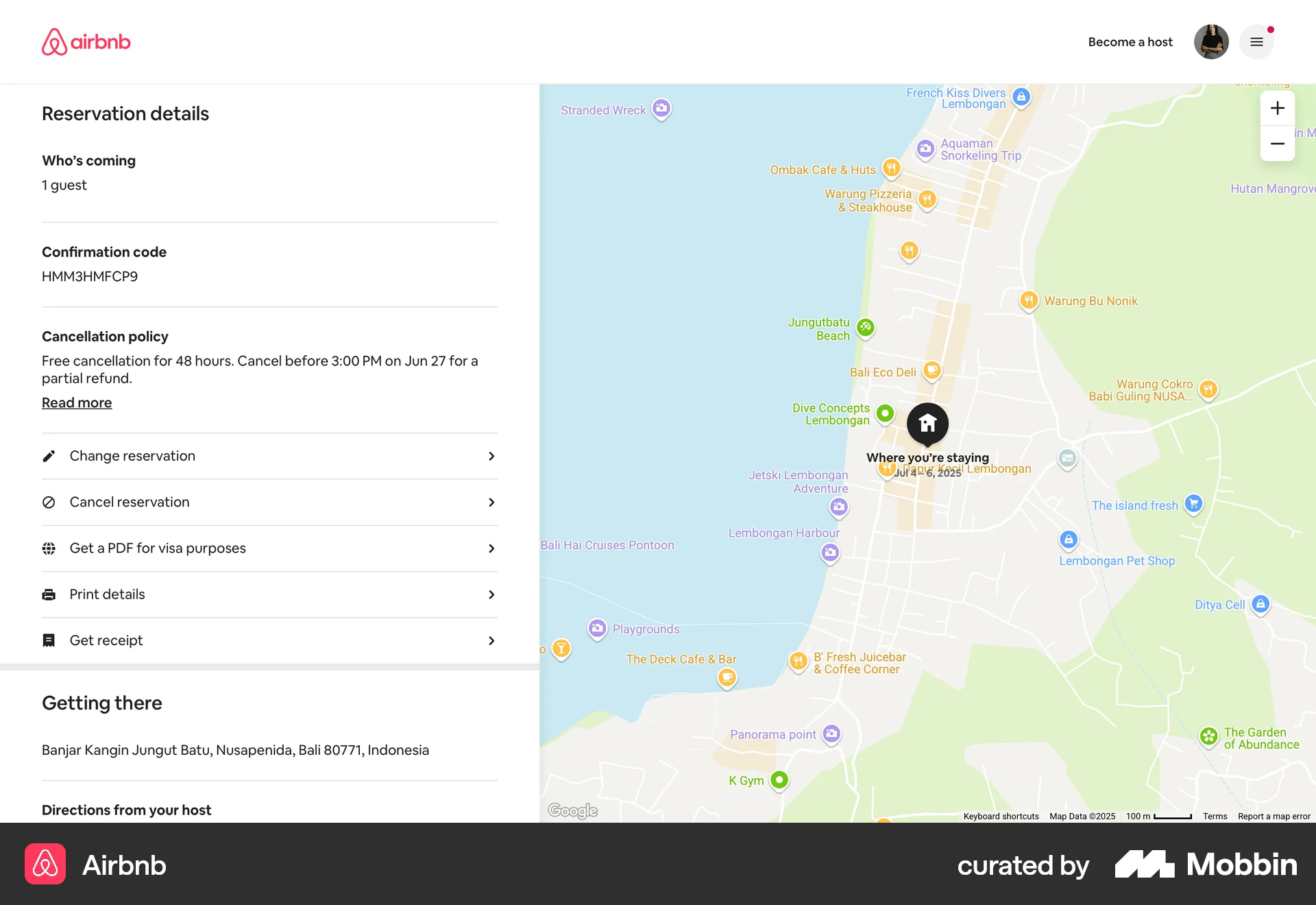Click your profile avatar photo

pyautogui.click(x=1211, y=42)
